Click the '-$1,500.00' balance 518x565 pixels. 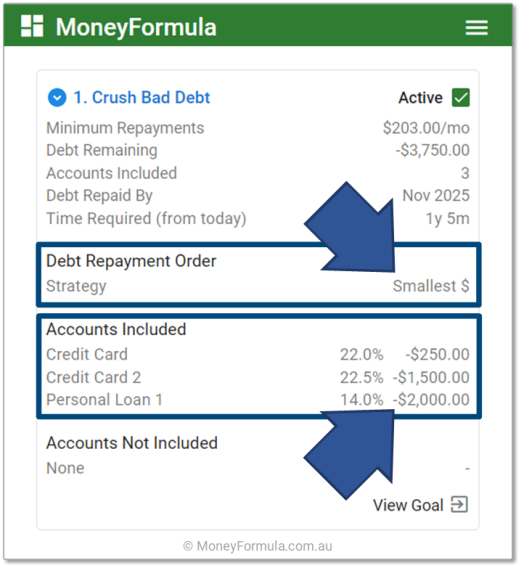click(431, 378)
